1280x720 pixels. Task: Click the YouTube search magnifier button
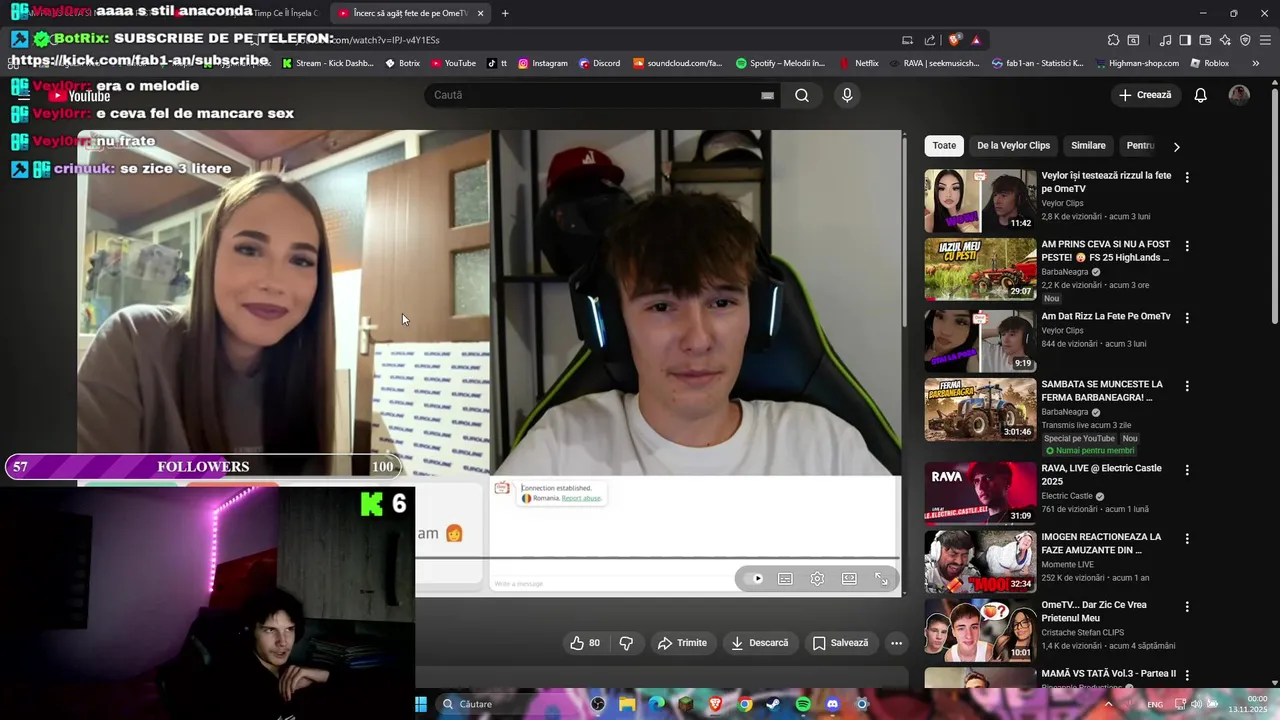pyautogui.click(x=802, y=95)
